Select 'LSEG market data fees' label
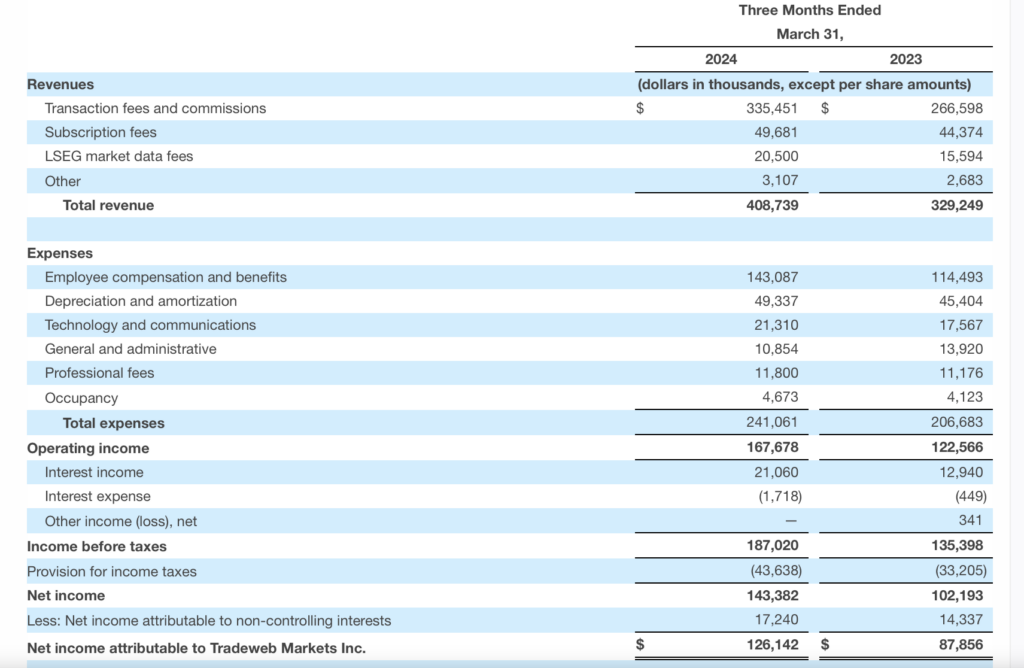Screen dimensions: 1024x668 (119, 157)
